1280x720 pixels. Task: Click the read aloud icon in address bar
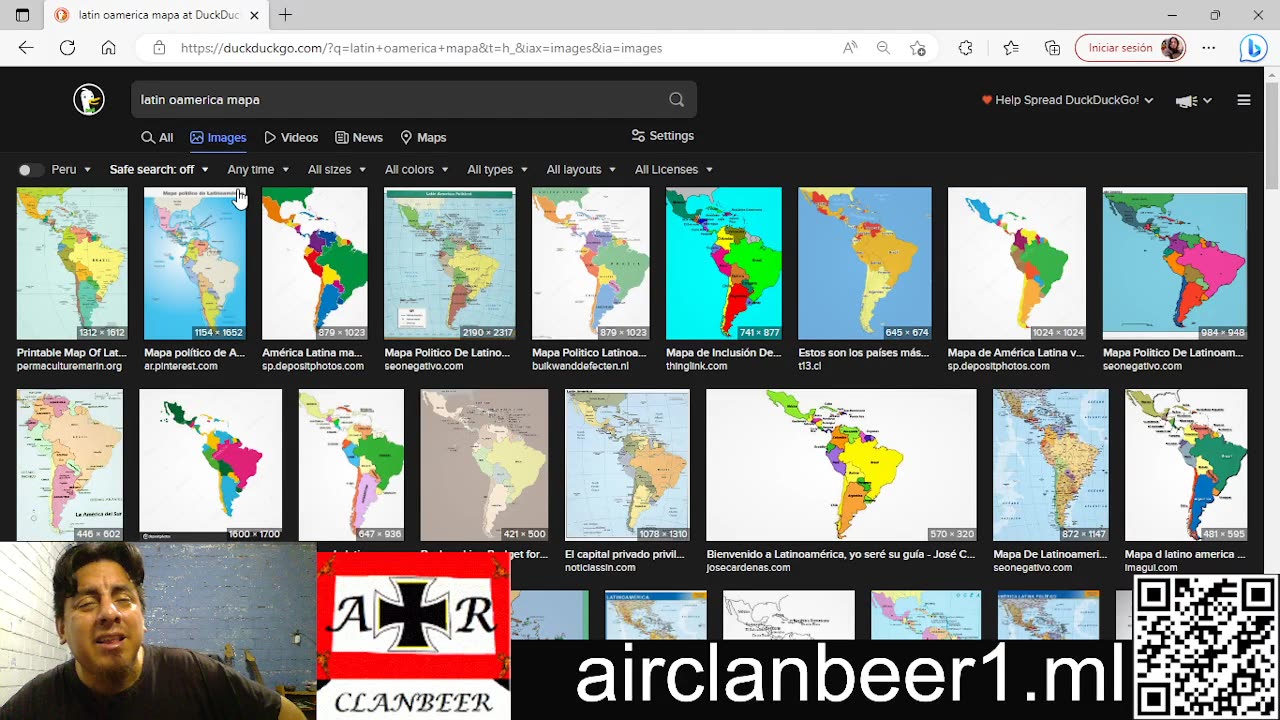(850, 48)
